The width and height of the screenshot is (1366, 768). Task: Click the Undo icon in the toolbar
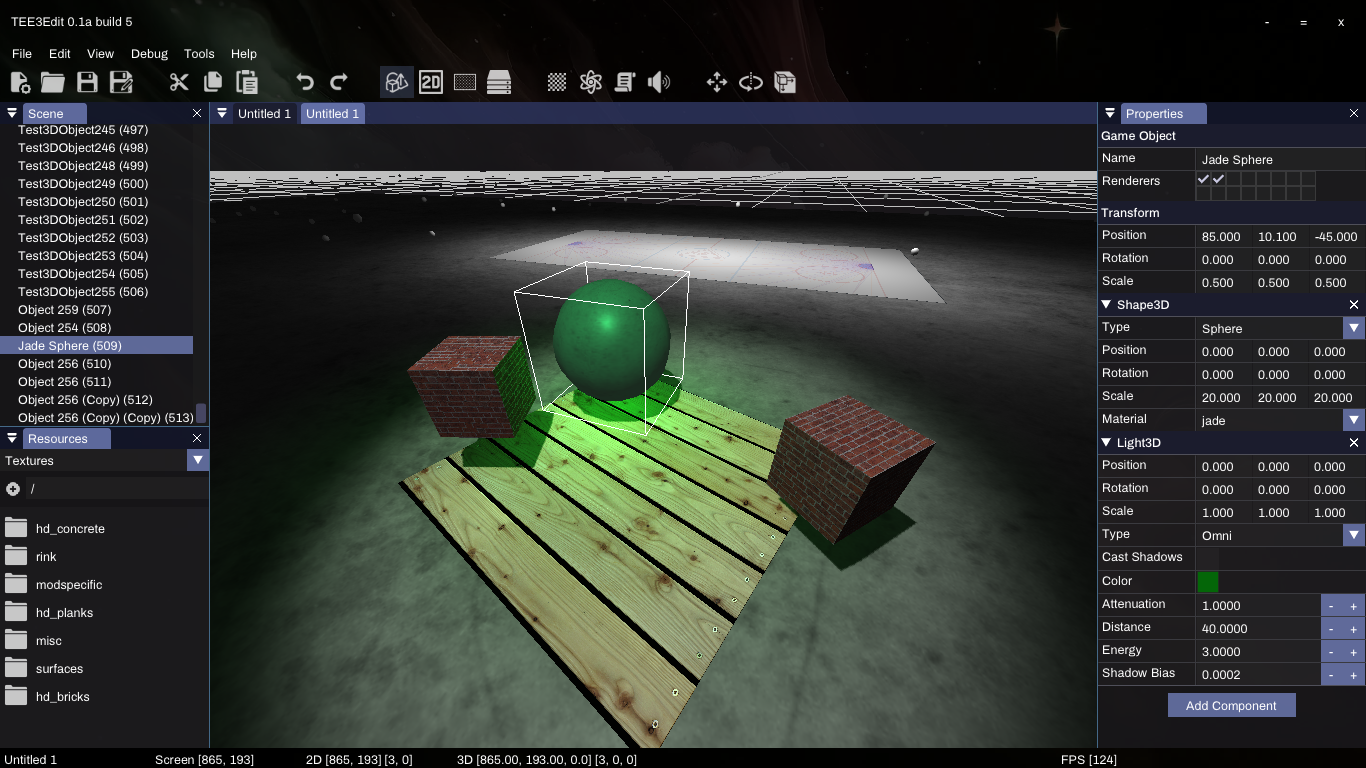coord(305,82)
